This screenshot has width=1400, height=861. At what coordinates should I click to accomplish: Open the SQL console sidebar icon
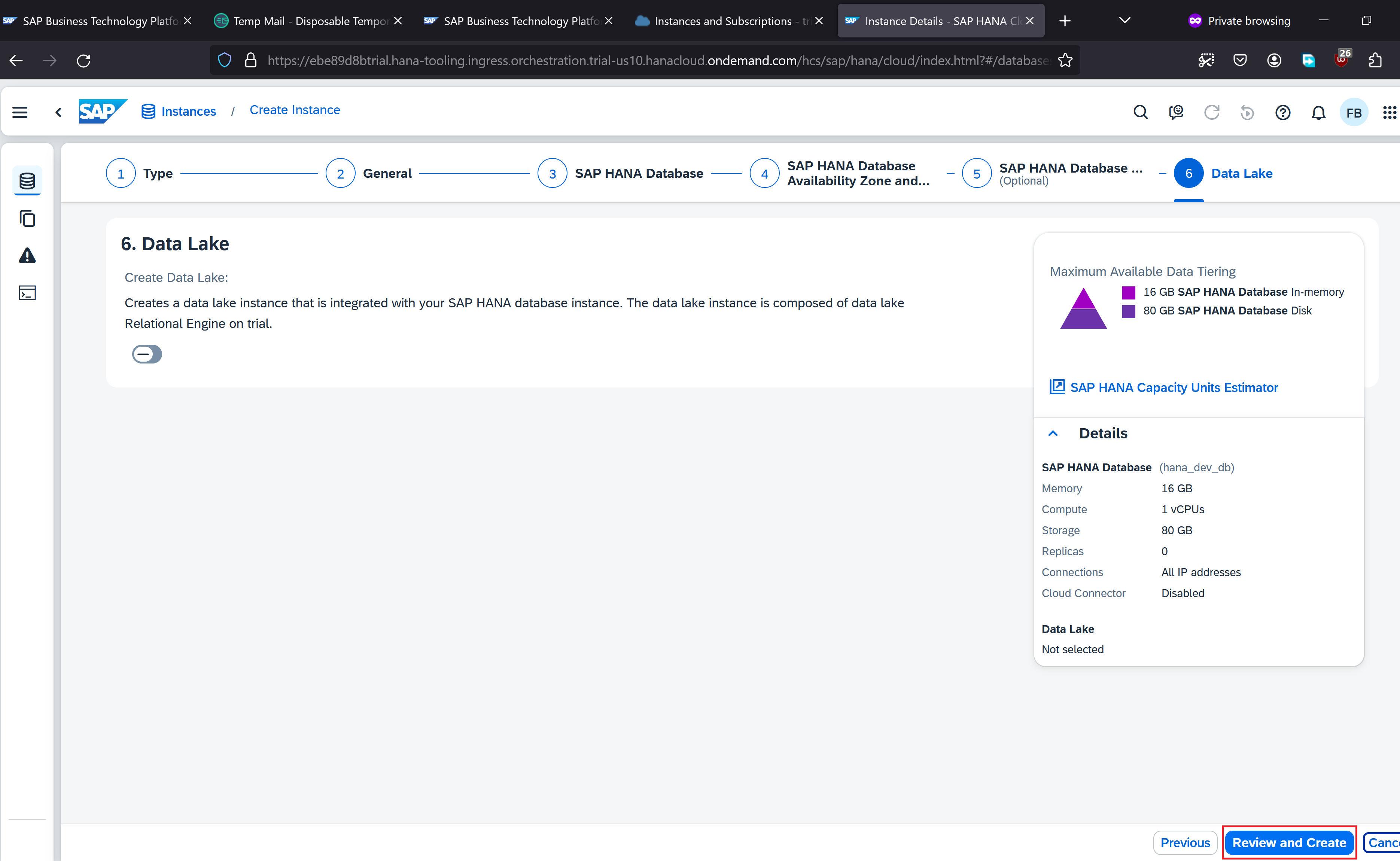tap(27, 293)
